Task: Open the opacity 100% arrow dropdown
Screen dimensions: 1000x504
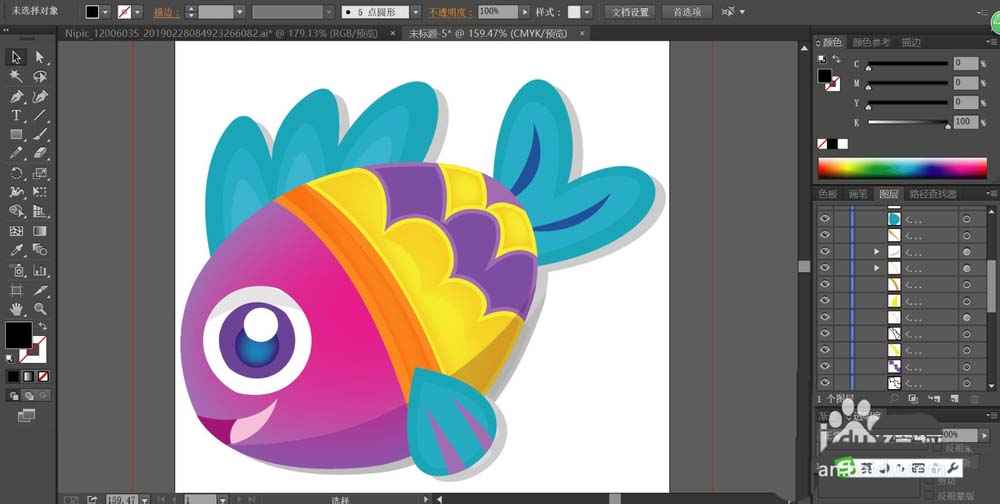Action: pyautogui.click(x=524, y=11)
